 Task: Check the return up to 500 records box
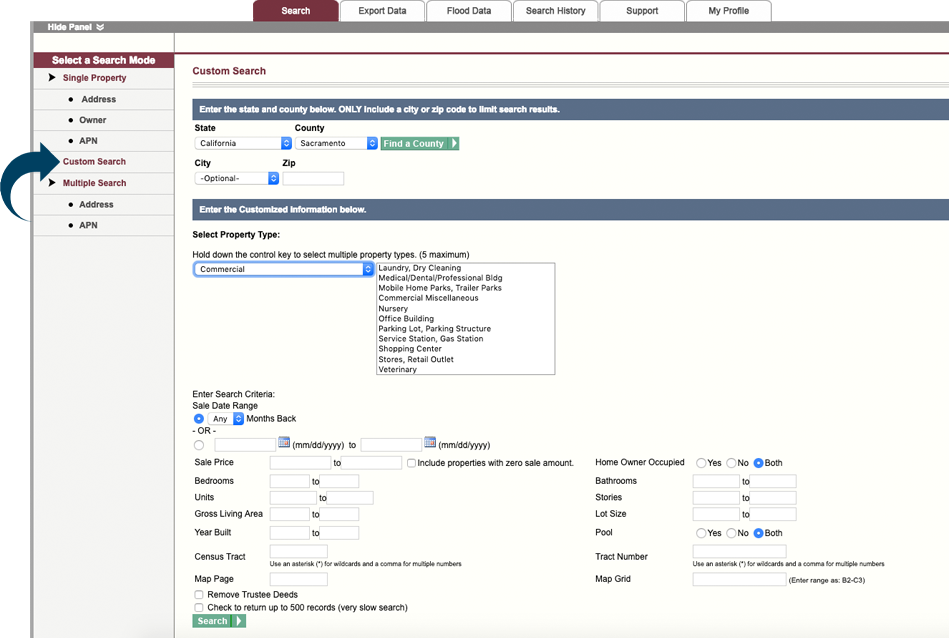[x=199, y=607]
